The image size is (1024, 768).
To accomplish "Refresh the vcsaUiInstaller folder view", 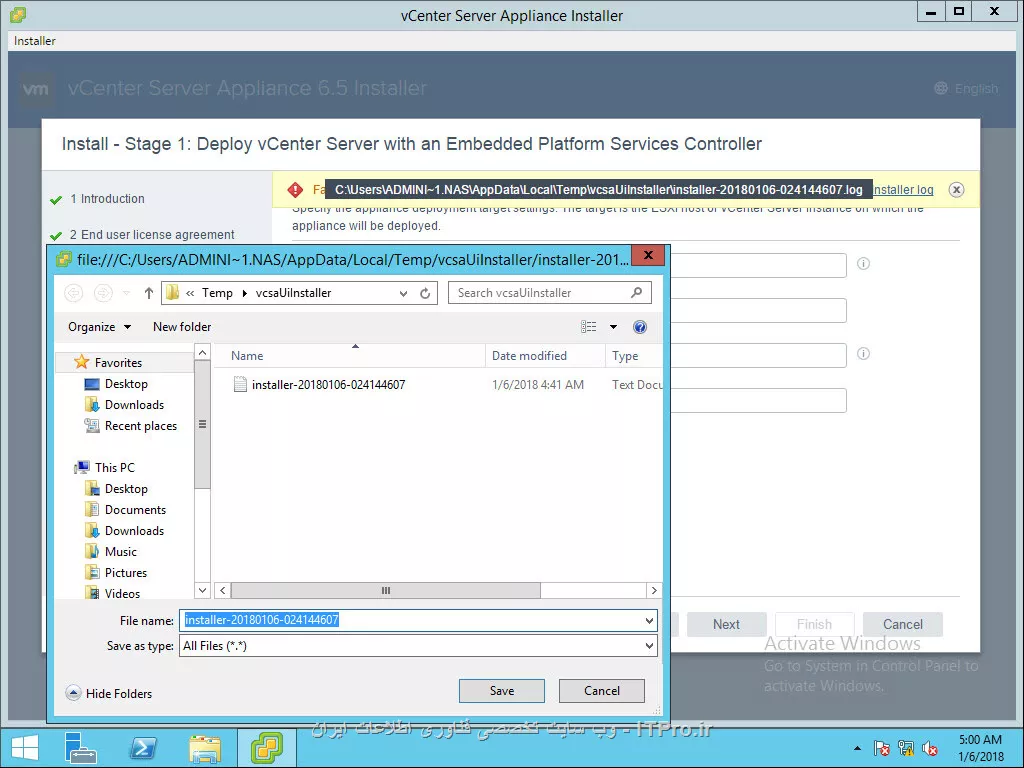I will (425, 293).
